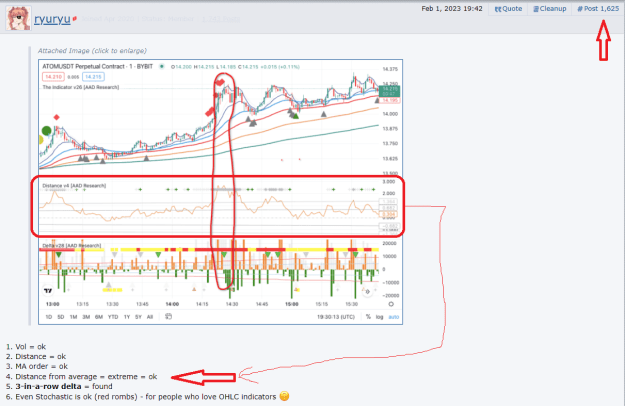Screen dimensions: 625x406
Task: Click the go-to-date calendar icon
Action: pos(169,316)
